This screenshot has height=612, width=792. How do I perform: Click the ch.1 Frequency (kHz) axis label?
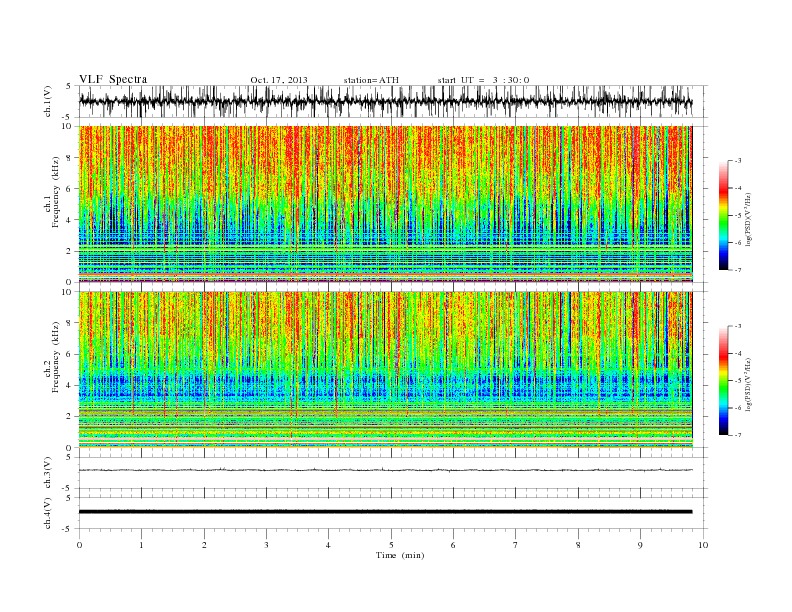tap(52, 192)
